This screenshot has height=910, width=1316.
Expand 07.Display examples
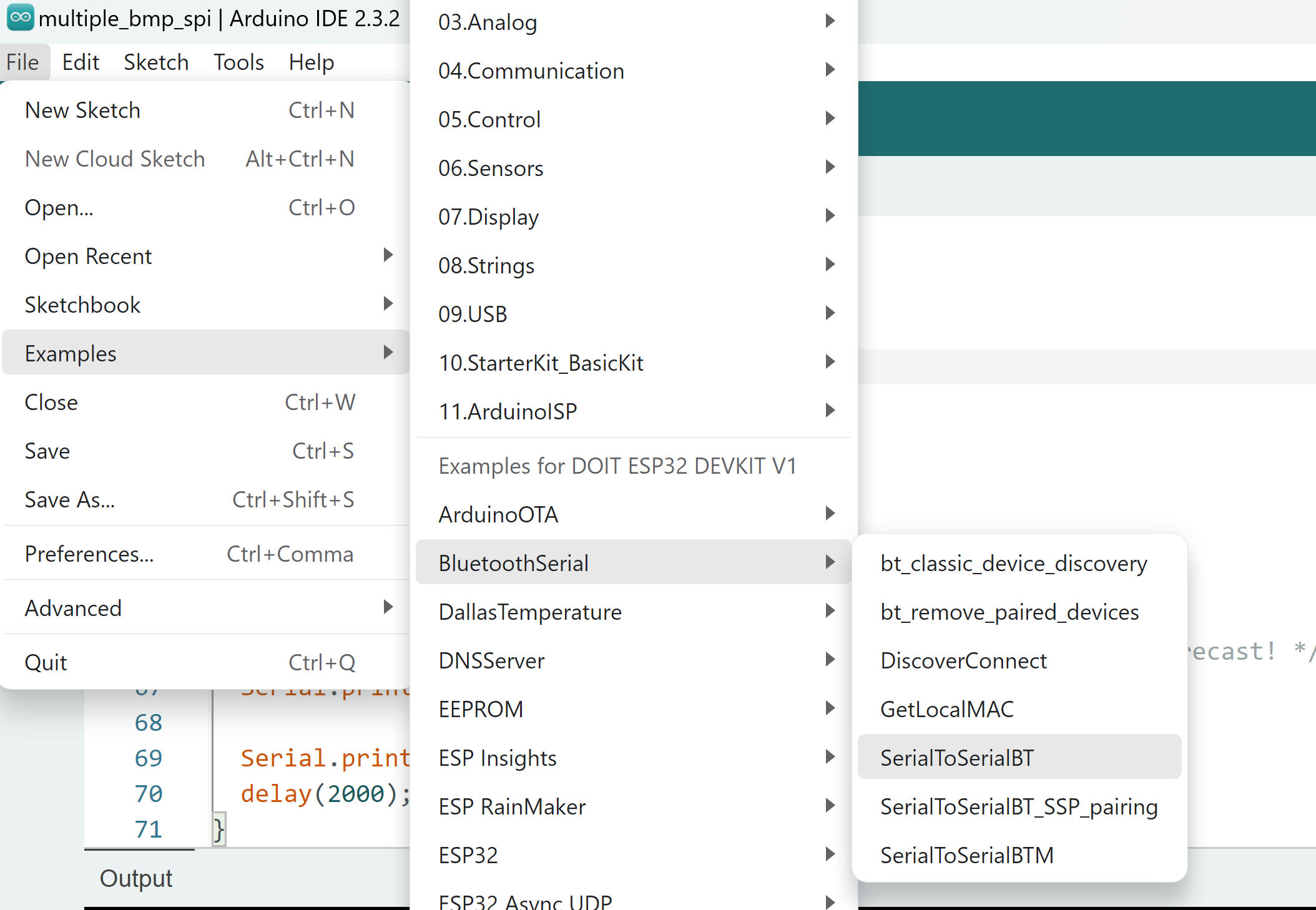[634, 217]
